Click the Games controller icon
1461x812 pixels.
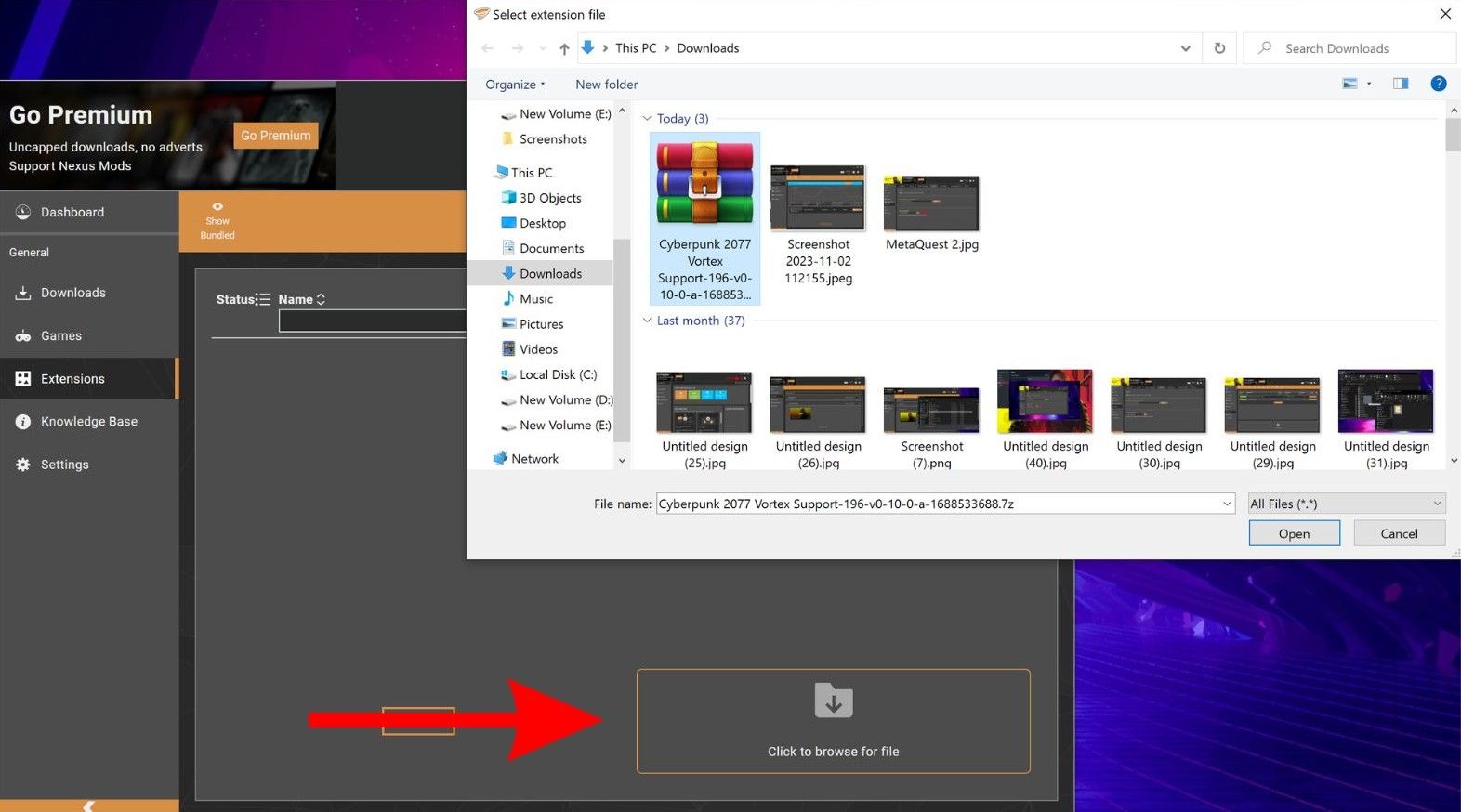pos(23,336)
